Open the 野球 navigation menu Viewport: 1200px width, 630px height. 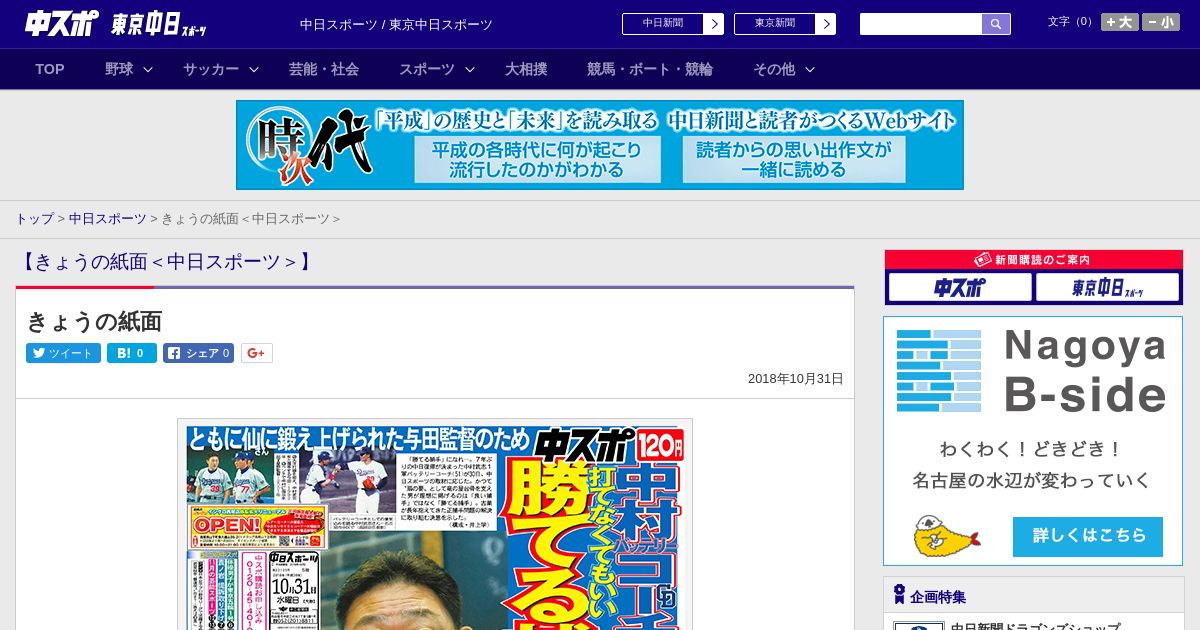(x=119, y=69)
